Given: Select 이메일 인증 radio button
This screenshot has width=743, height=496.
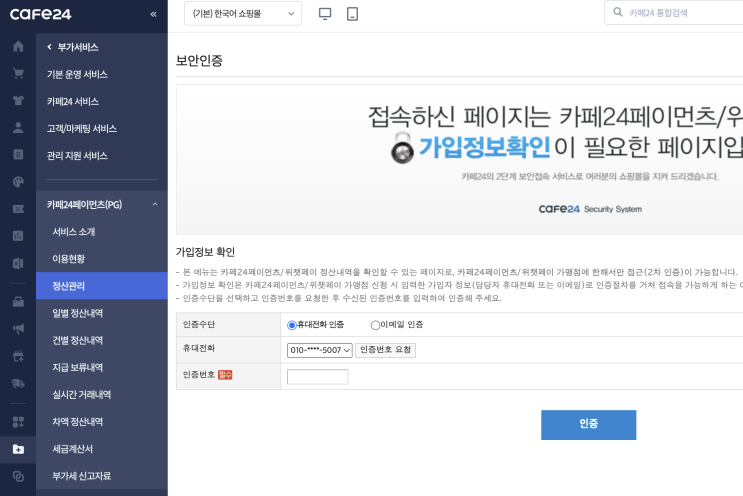Looking at the screenshot, I should (375, 325).
